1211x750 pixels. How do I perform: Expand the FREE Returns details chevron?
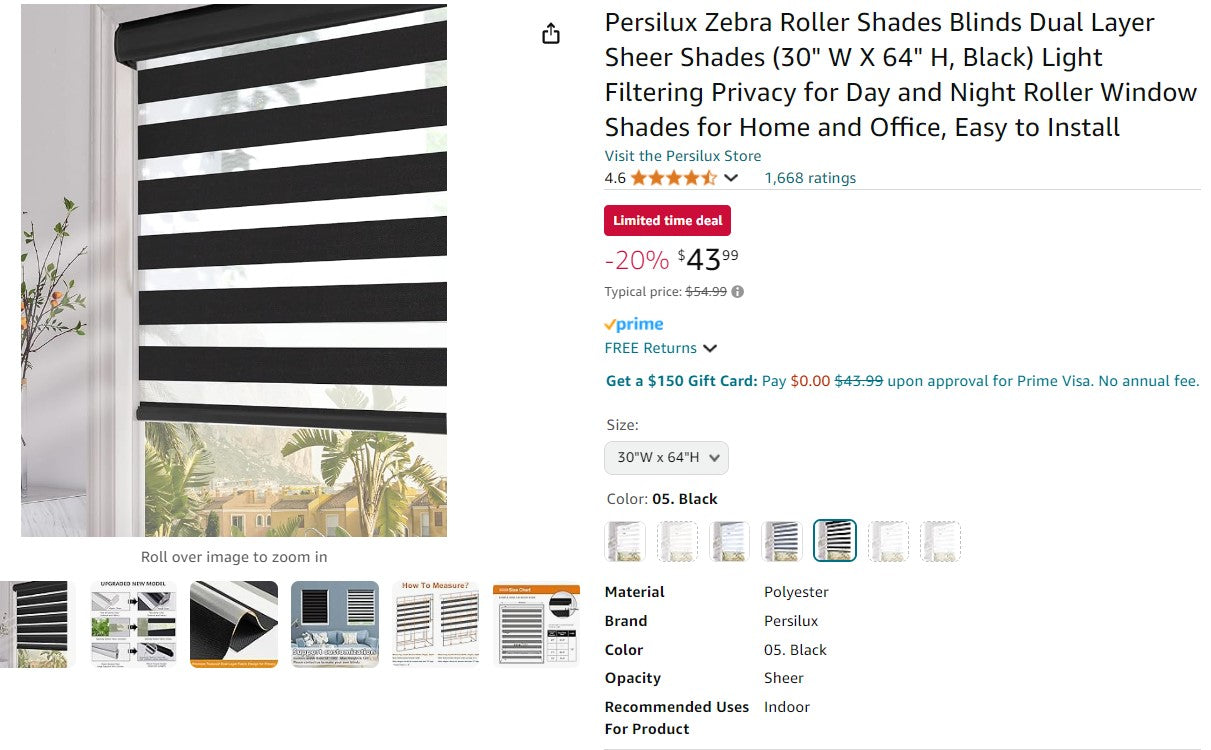pos(710,348)
